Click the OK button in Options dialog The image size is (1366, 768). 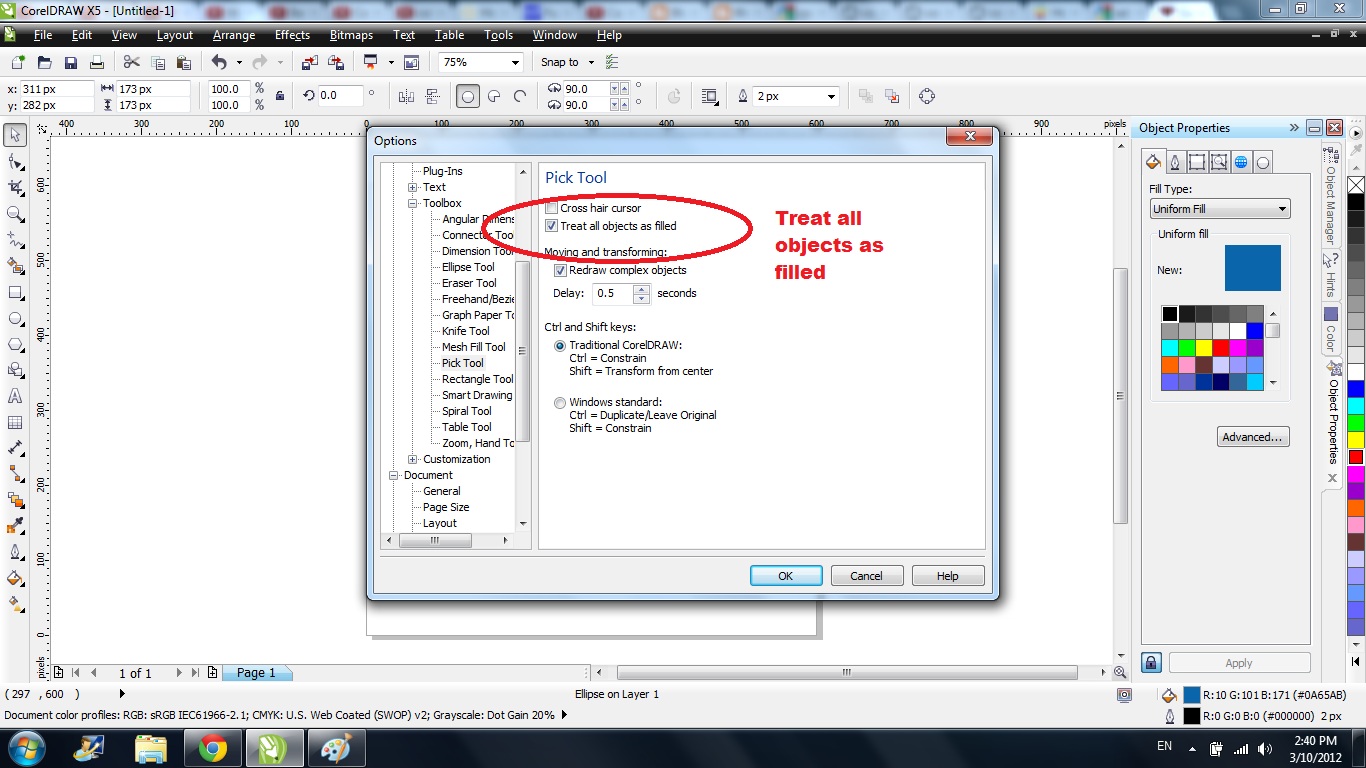(x=786, y=575)
